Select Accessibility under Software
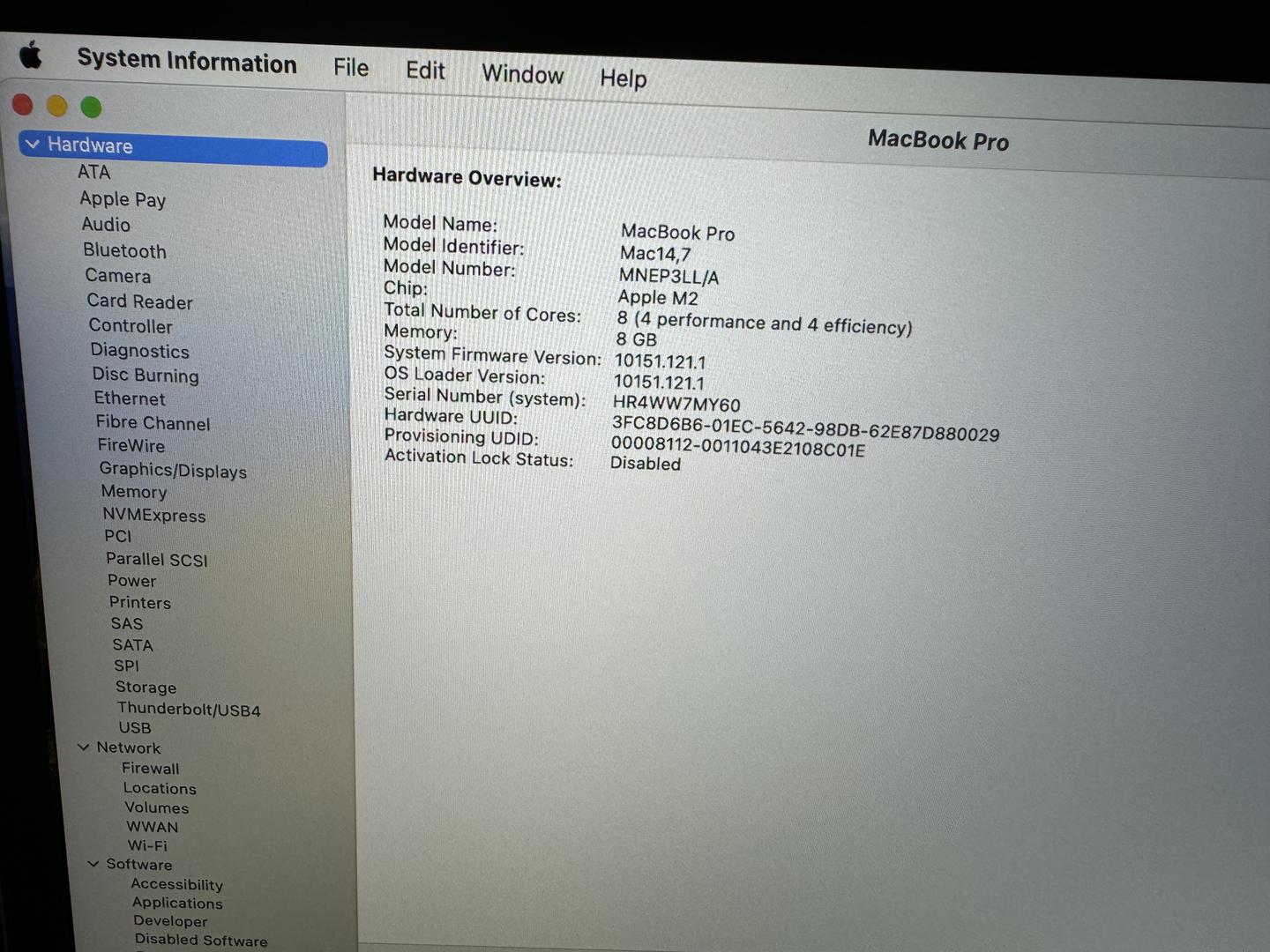1270x952 pixels. click(176, 884)
